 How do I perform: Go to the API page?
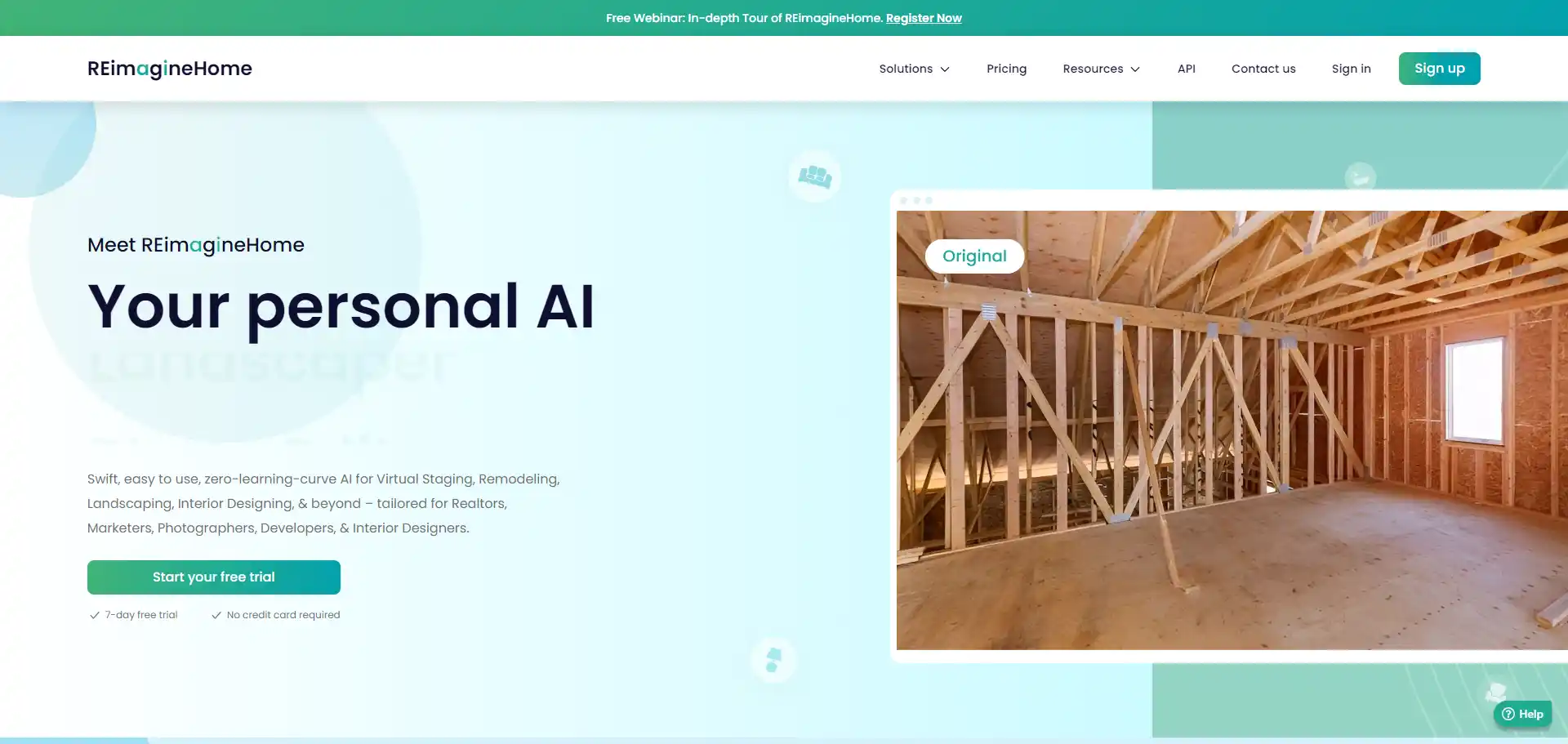click(x=1187, y=69)
